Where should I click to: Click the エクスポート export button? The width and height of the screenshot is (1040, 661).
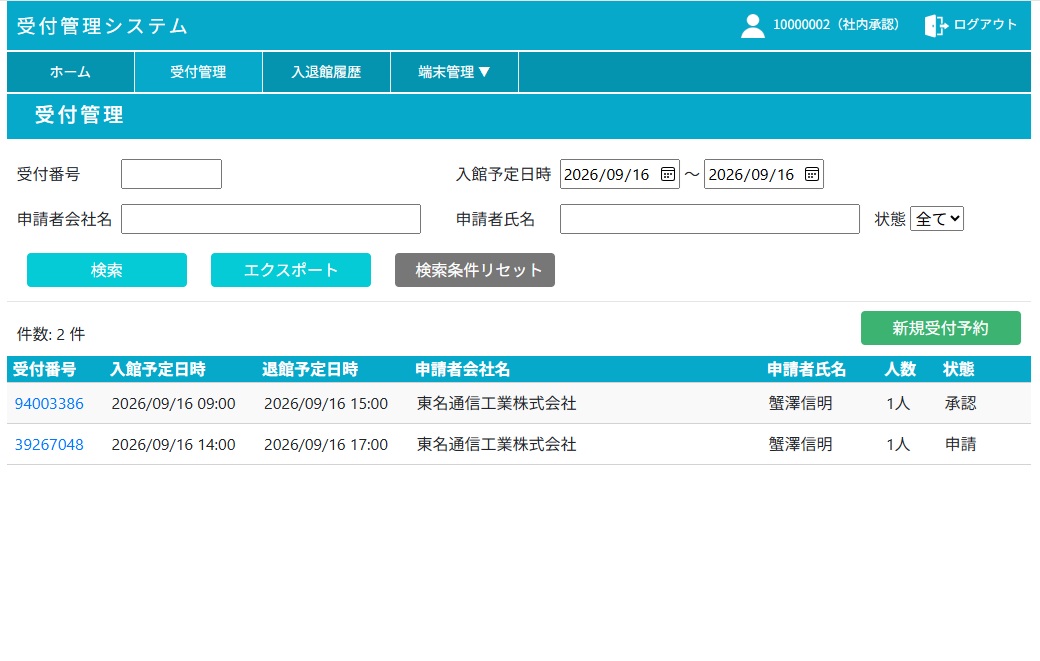tap(291, 270)
